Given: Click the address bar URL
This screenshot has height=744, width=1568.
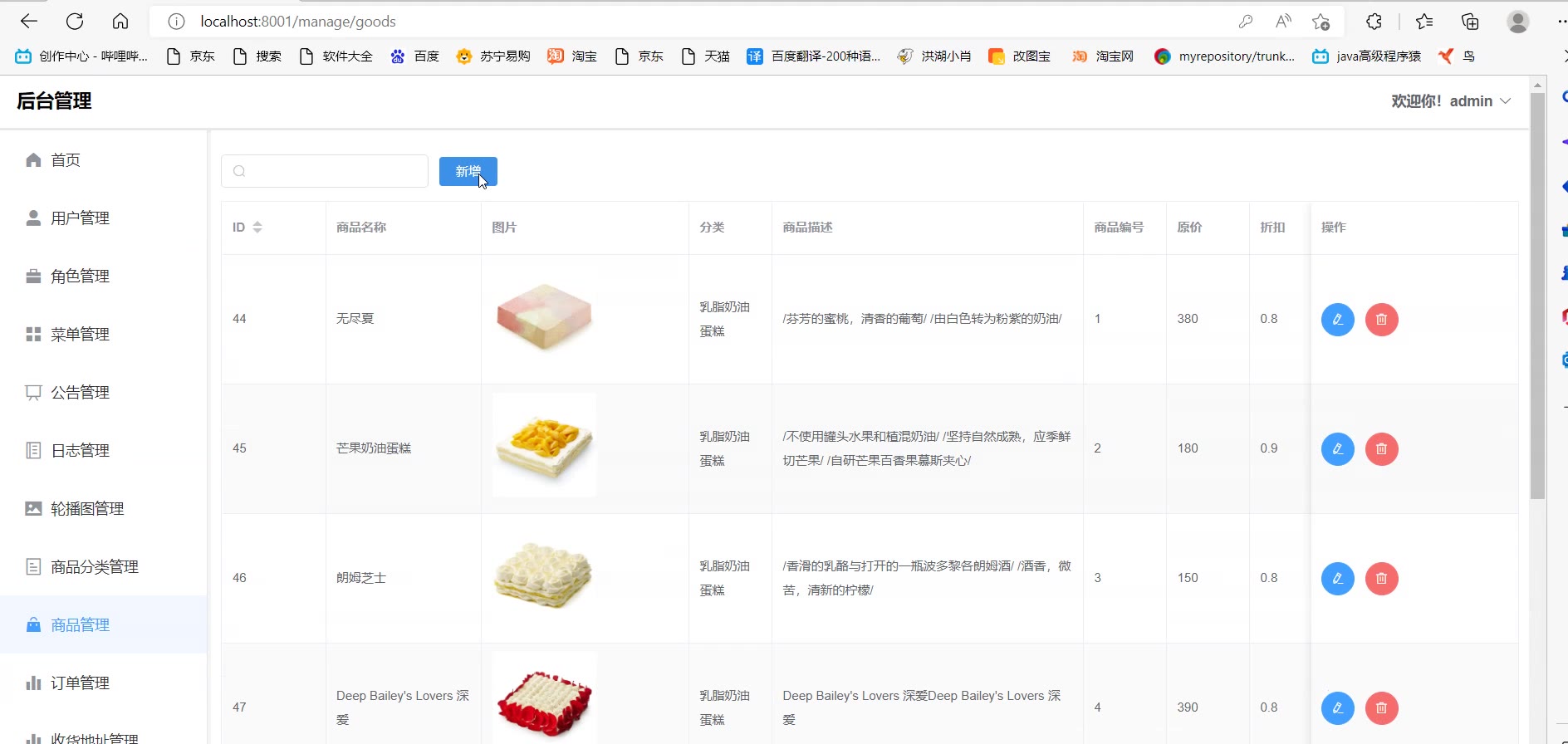Looking at the screenshot, I should point(298,22).
